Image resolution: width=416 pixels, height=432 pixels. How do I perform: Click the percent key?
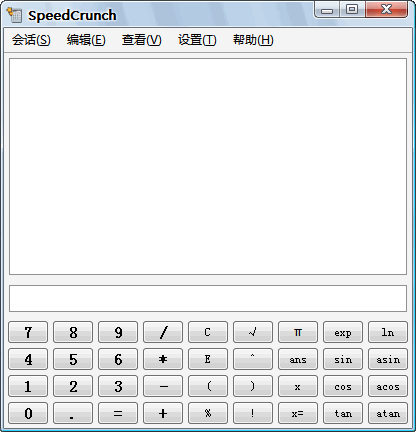coord(208,413)
